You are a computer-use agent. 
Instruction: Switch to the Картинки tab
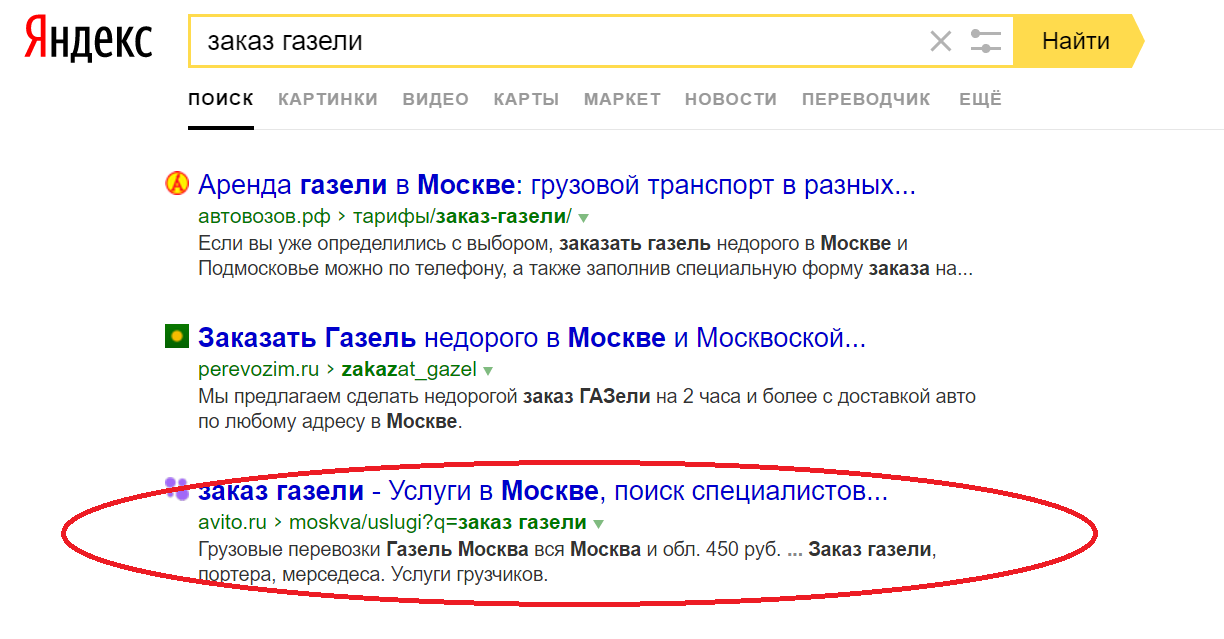328,99
